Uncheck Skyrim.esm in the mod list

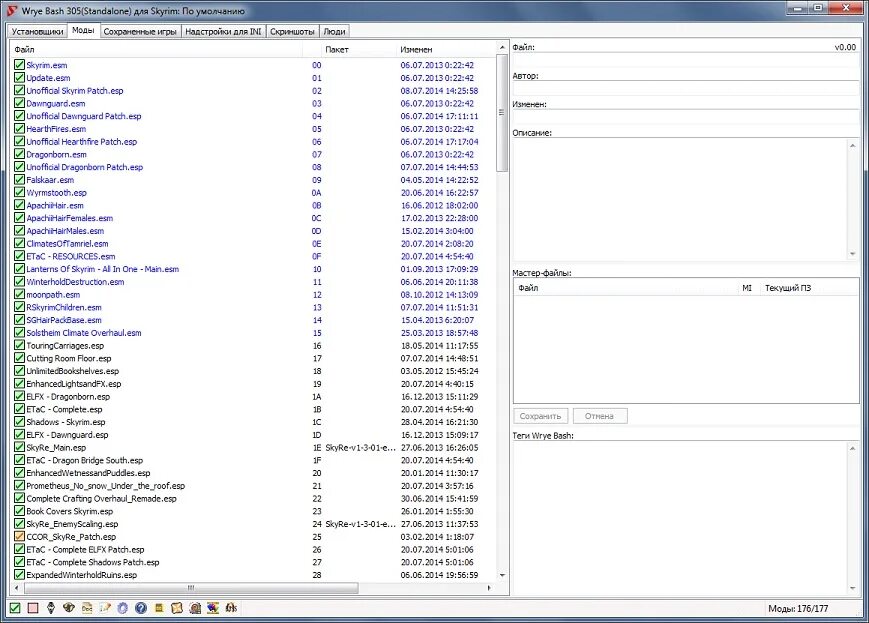coord(19,65)
